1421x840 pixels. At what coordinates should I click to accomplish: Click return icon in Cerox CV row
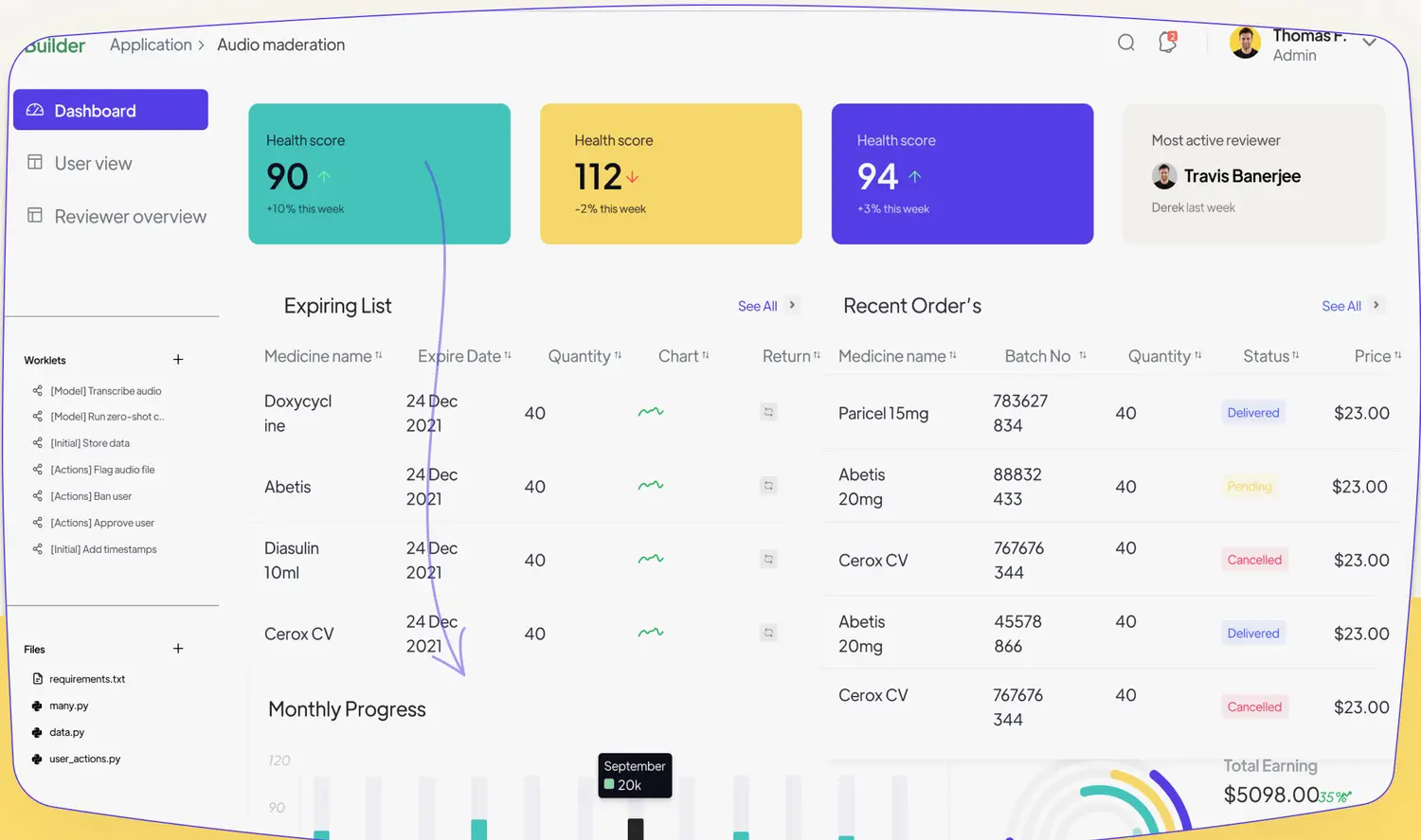(768, 633)
